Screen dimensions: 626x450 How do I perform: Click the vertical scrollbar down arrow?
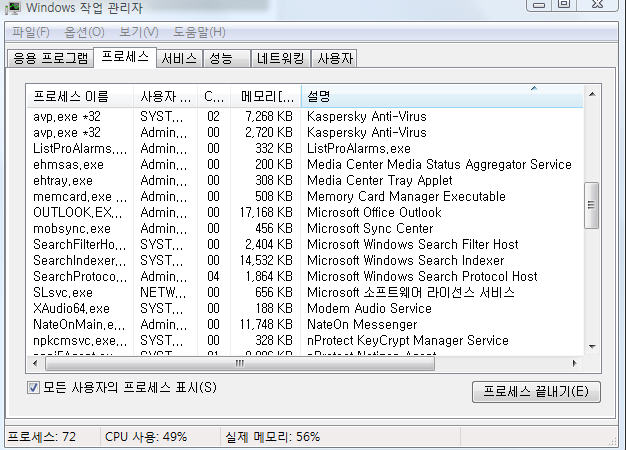tap(592, 347)
